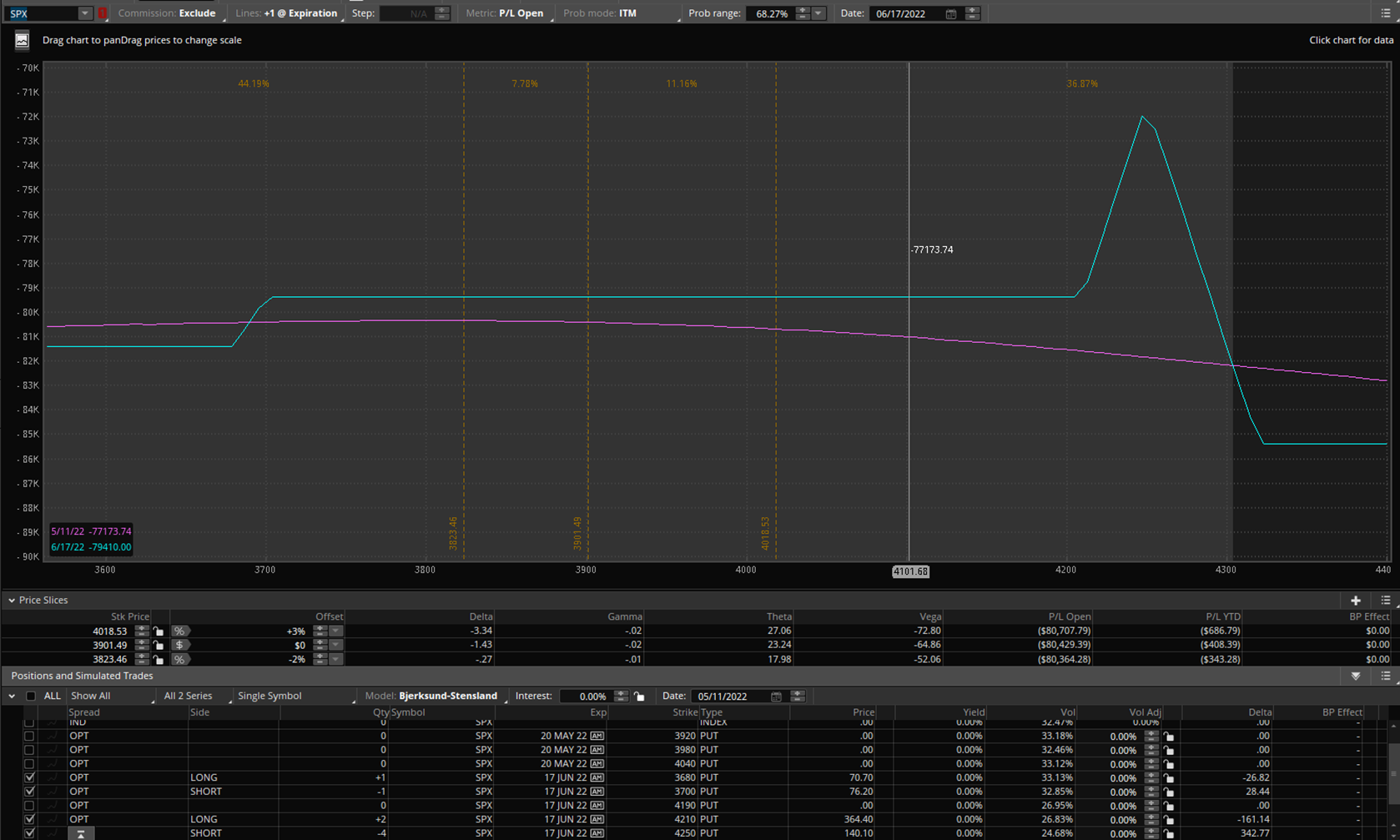Check the 4190 PUT position checkbox
1400x840 pixels.
(x=30, y=806)
